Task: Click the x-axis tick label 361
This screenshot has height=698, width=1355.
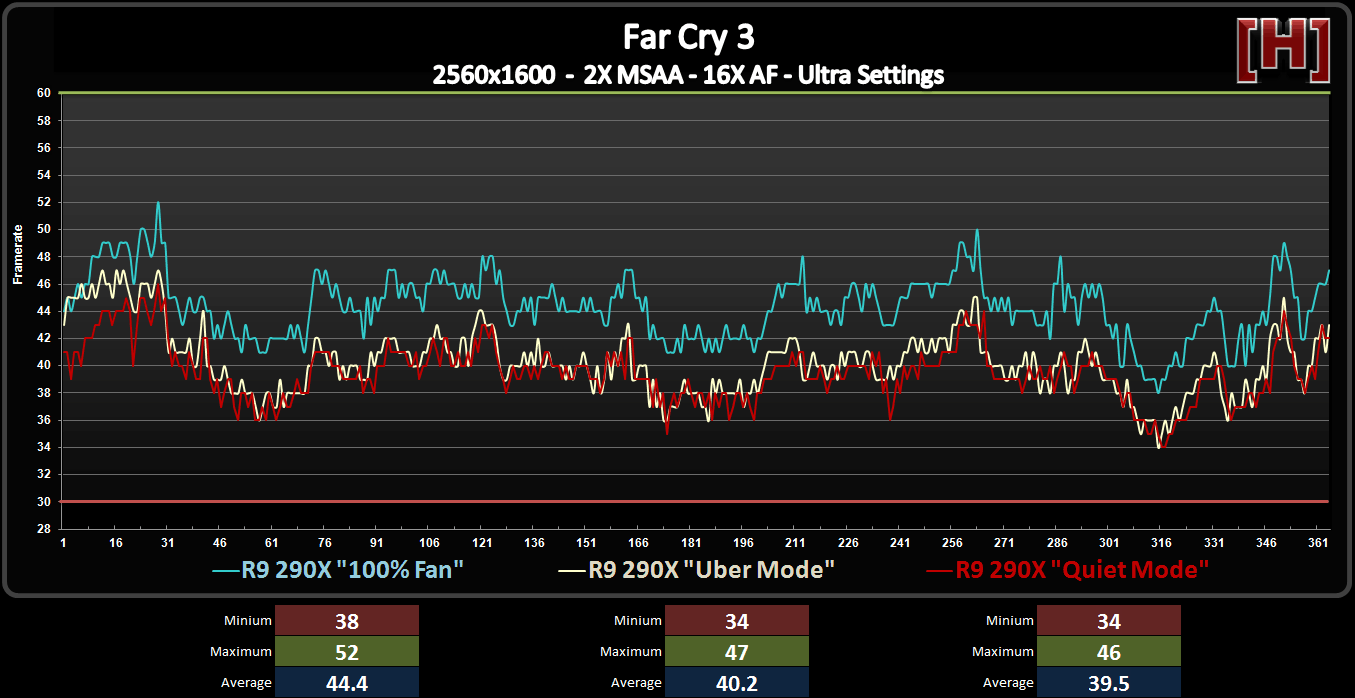Action: (1318, 542)
